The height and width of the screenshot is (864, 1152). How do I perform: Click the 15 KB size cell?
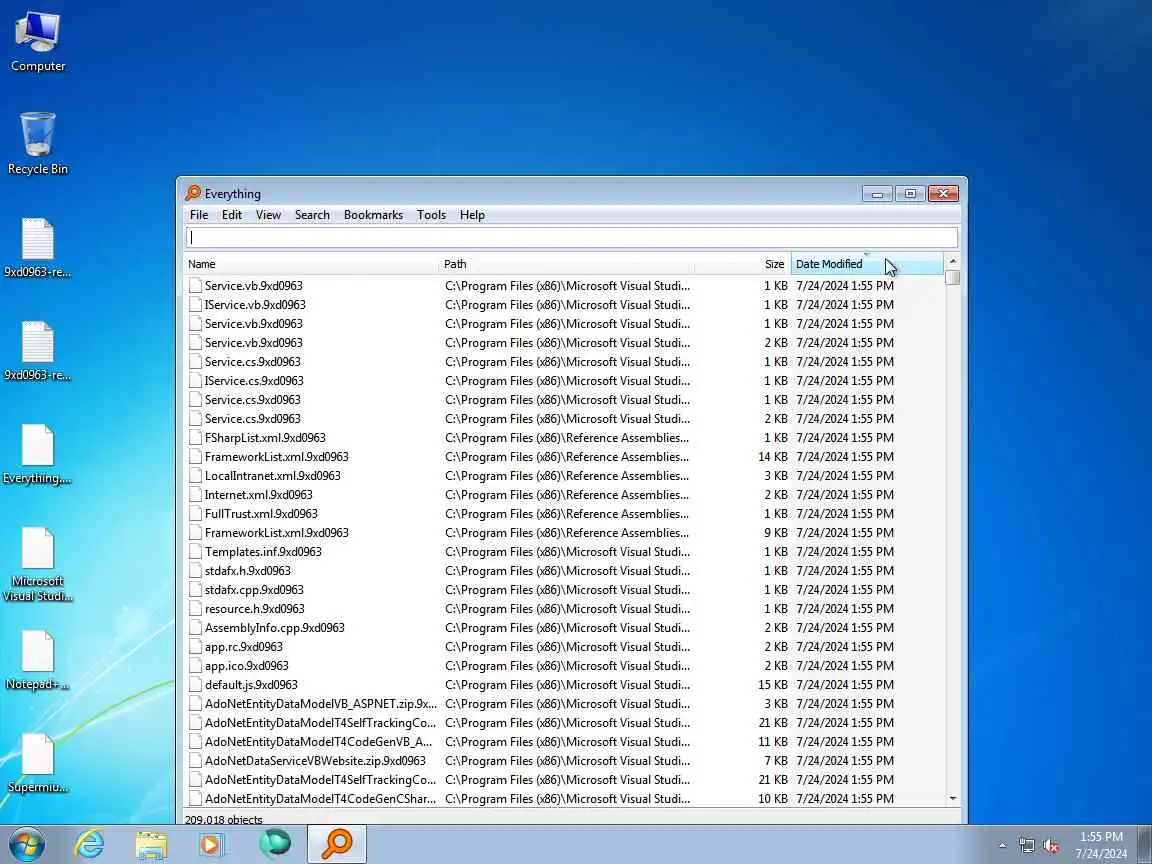(773, 685)
